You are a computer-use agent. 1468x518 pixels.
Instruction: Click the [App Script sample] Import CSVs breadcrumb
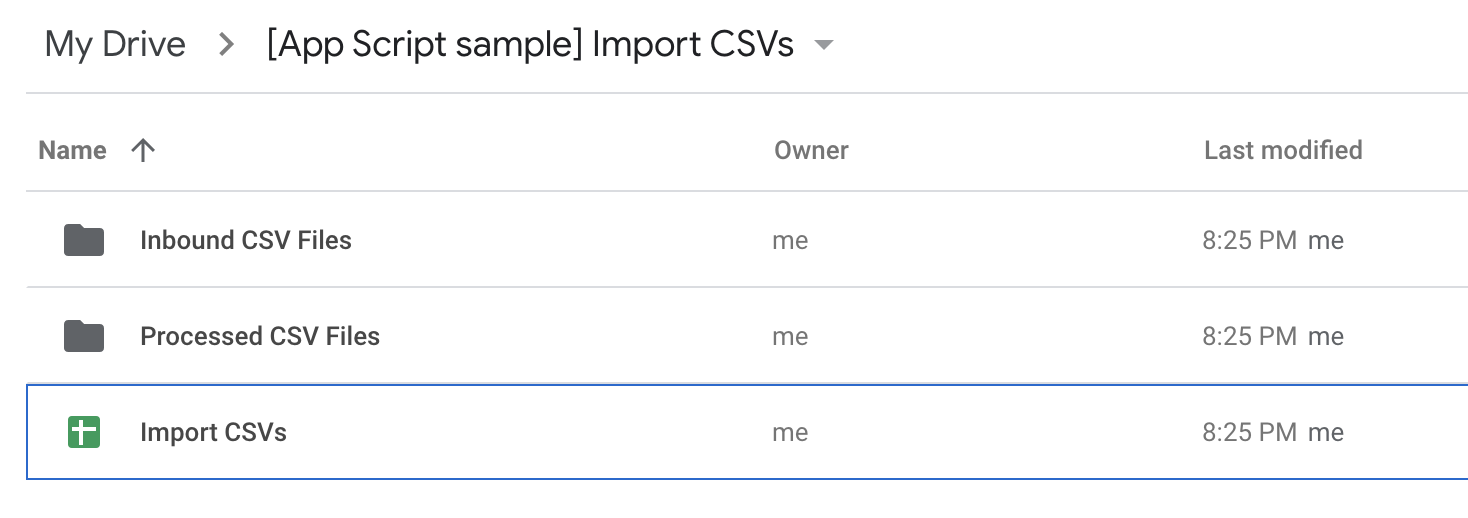point(530,45)
